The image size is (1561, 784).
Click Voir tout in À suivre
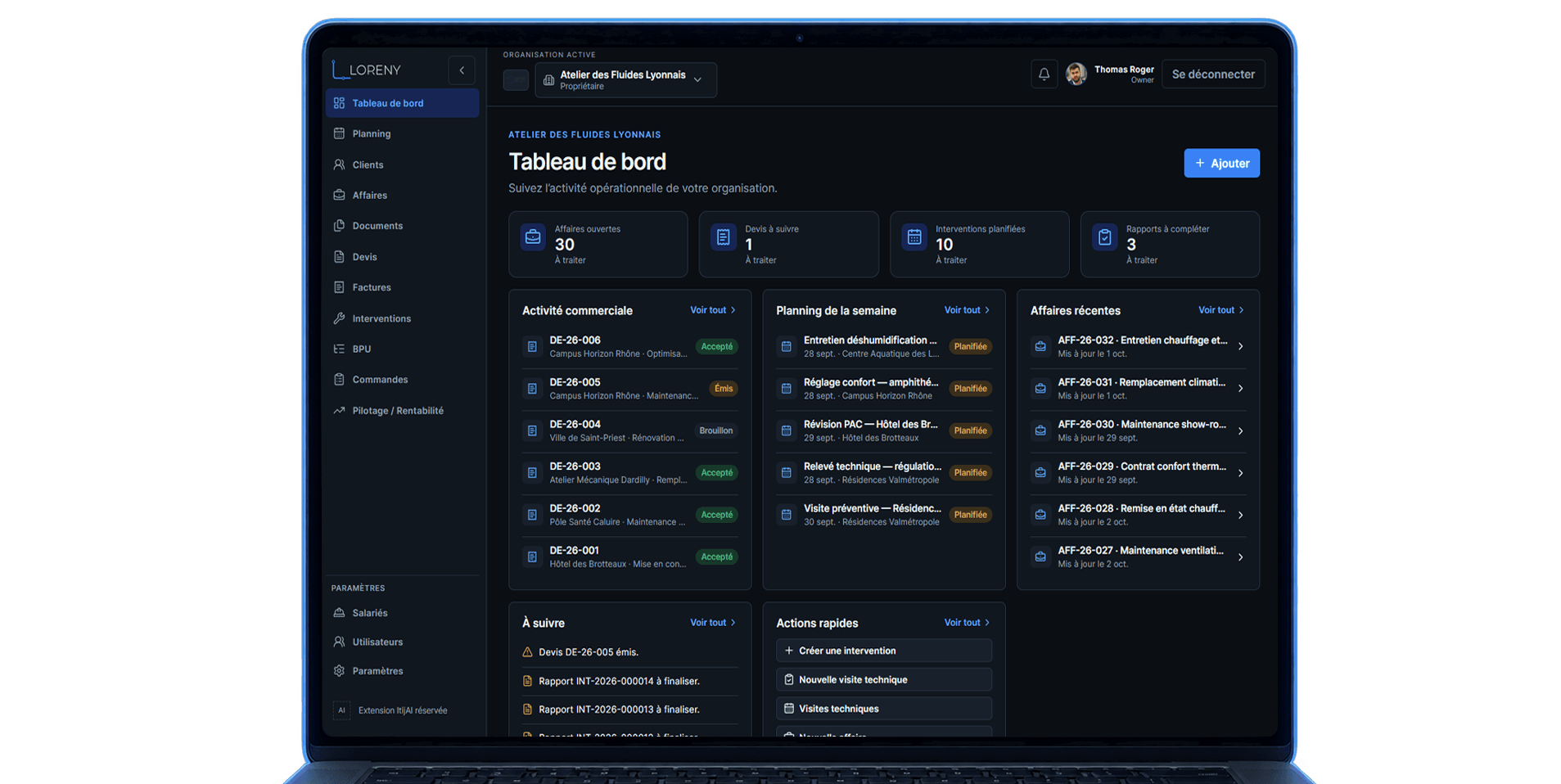click(x=713, y=623)
